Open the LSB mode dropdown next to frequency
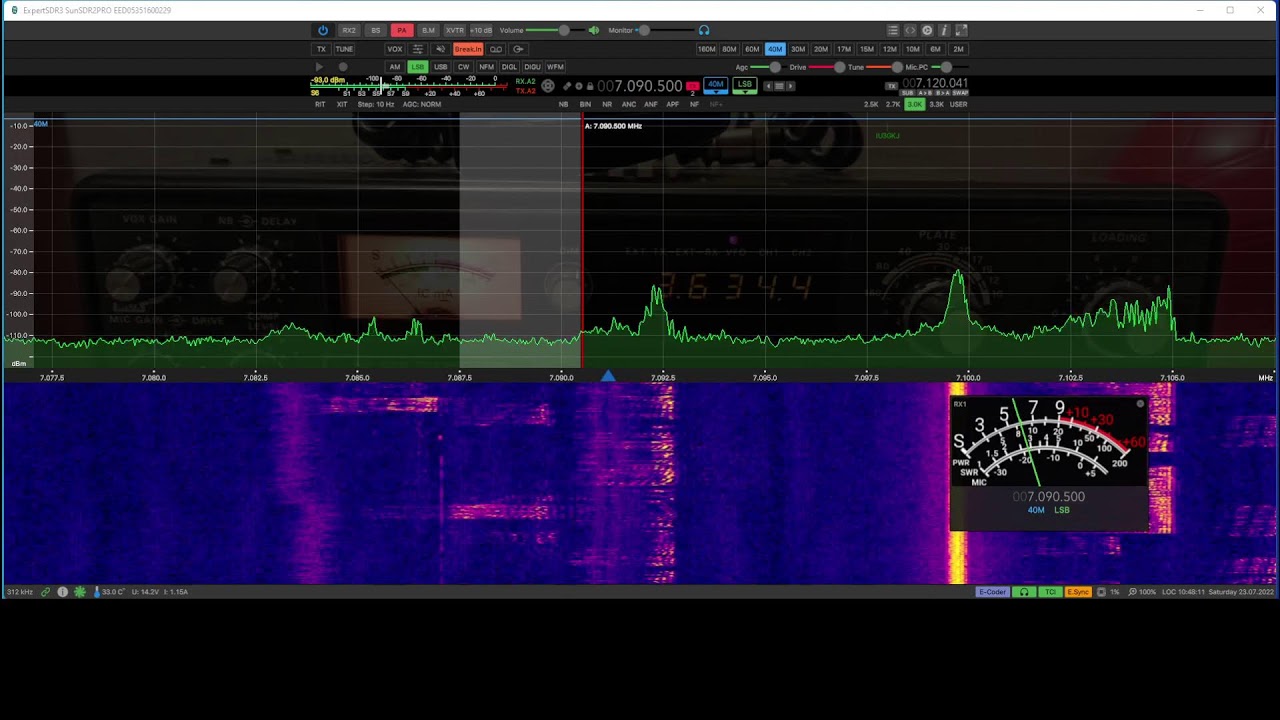The height and width of the screenshot is (720, 1280). coord(745,86)
